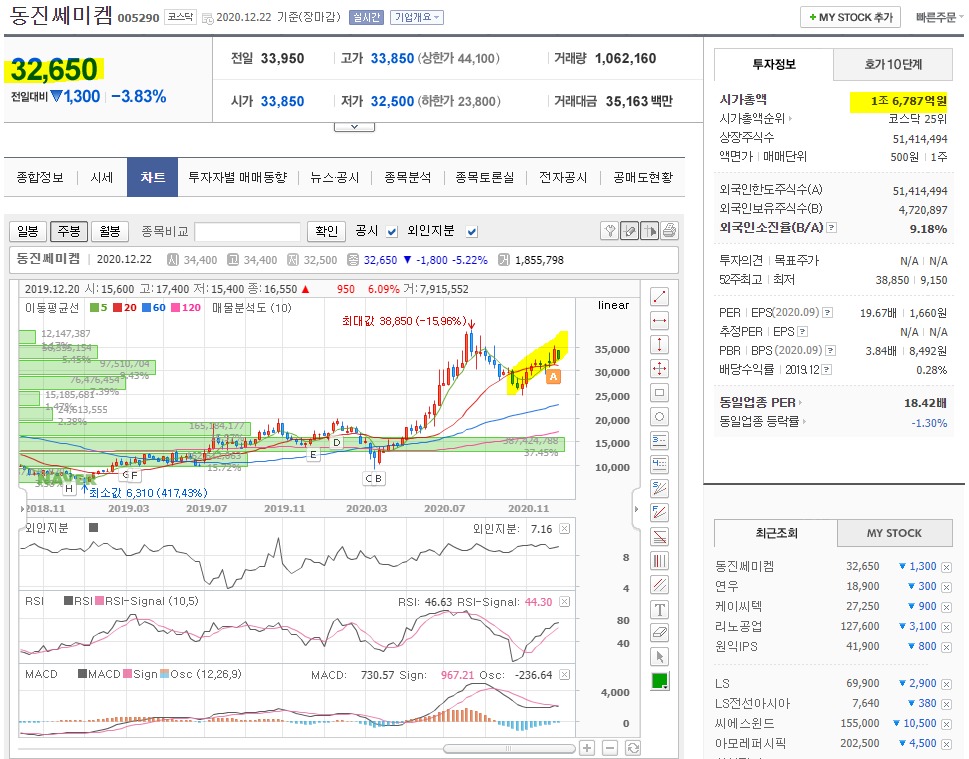Print the chart with printer icon

669,231
